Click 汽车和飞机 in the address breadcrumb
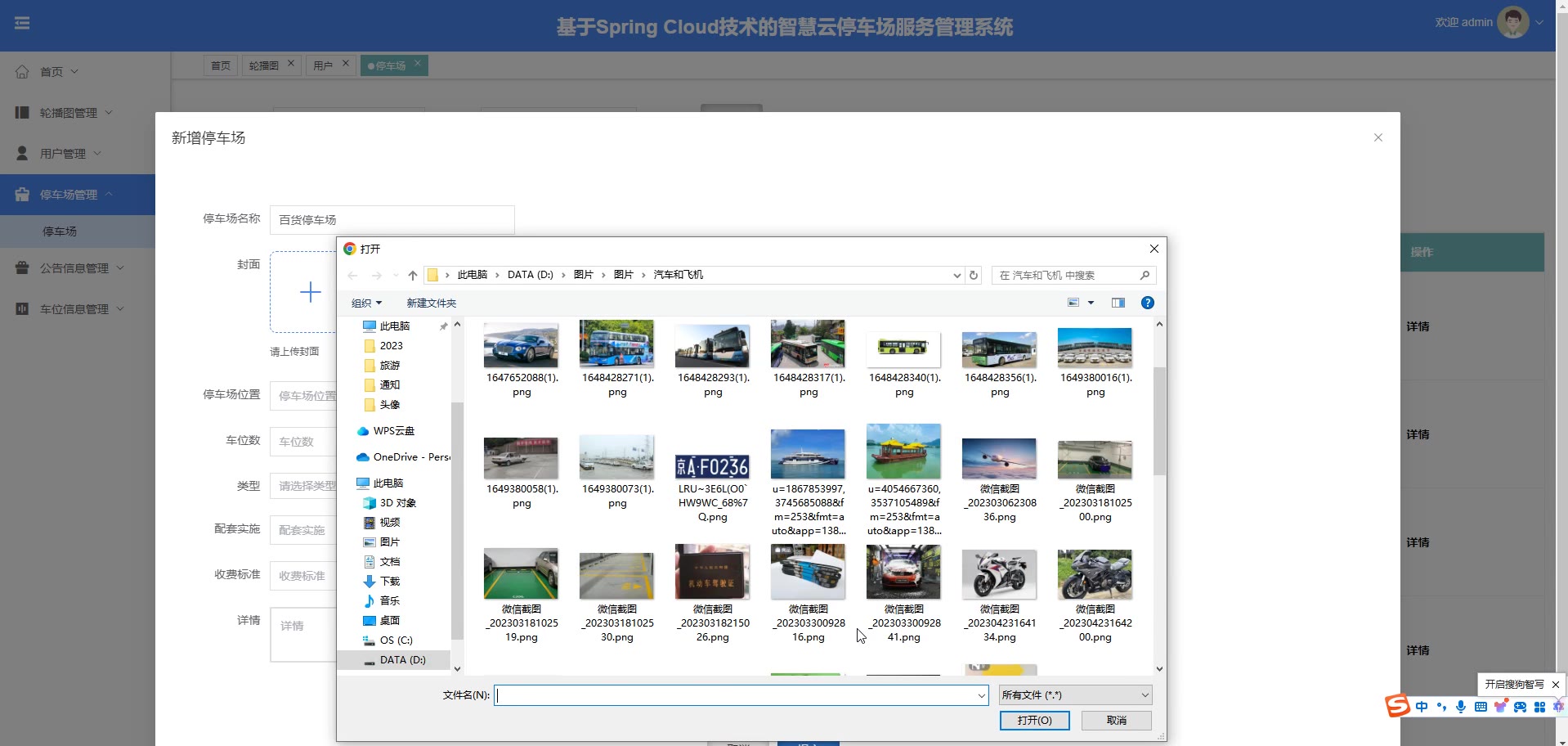Image resolution: width=1568 pixels, height=746 pixels. point(679,275)
